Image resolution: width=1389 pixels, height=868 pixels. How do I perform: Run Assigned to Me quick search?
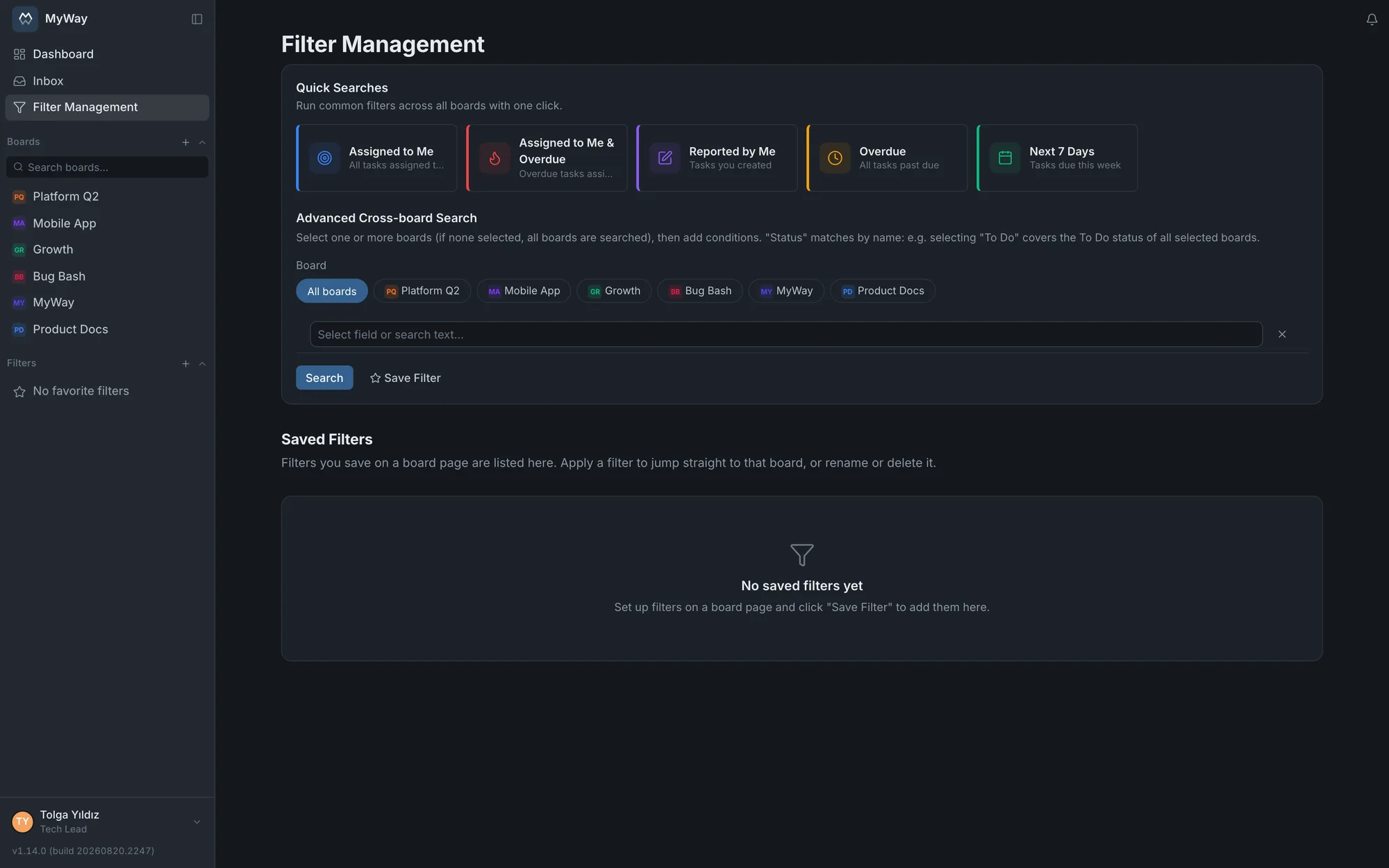pyautogui.click(x=376, y=158)
